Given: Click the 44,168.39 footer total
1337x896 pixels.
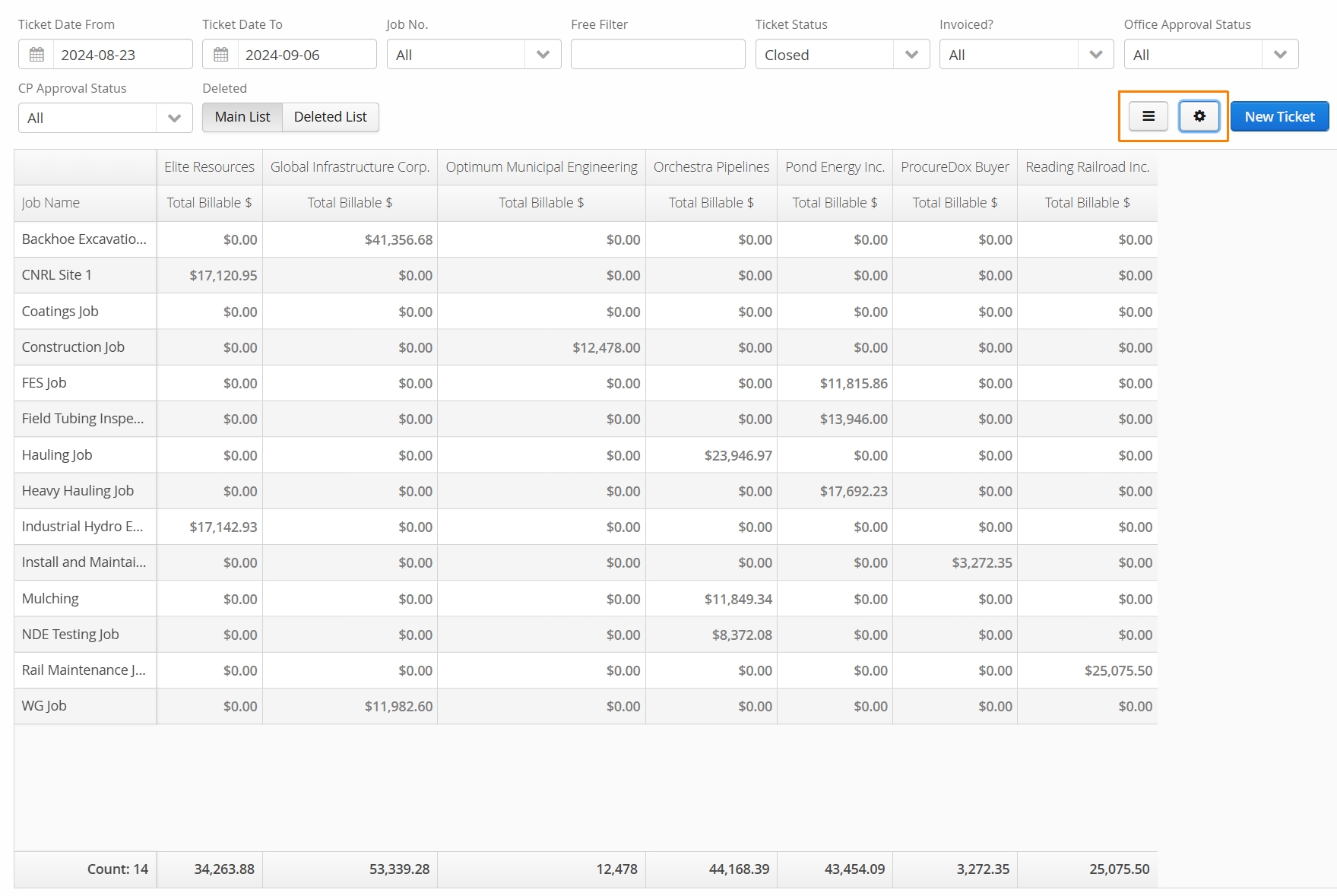Looking at the screenshot, I should 711,869.
